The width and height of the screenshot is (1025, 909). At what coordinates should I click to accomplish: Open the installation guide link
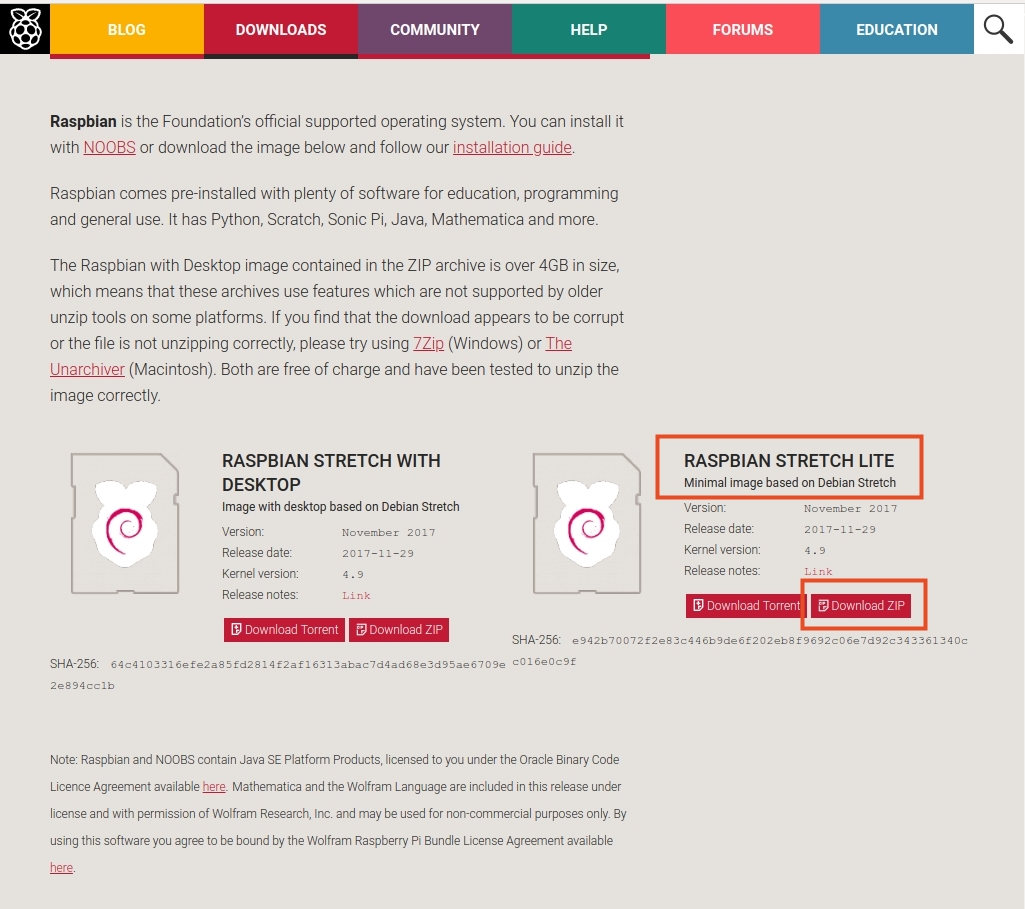coord(512,148)
